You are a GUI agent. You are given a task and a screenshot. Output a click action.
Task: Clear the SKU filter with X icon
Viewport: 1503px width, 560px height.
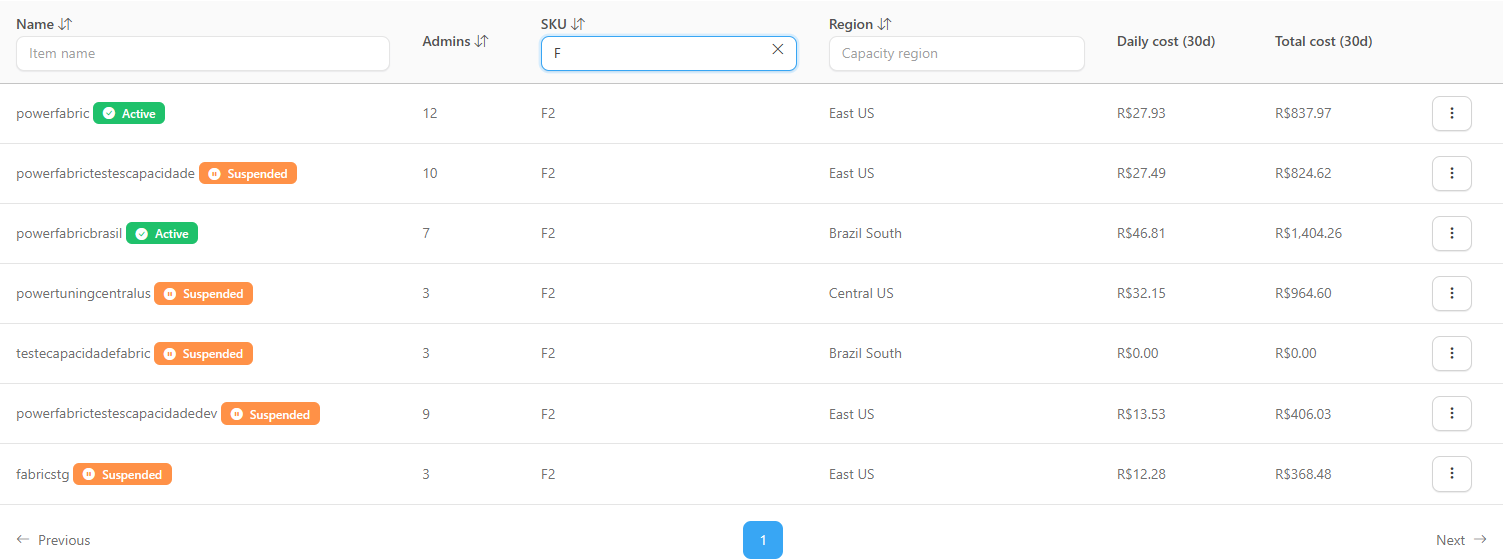point(778,50)
